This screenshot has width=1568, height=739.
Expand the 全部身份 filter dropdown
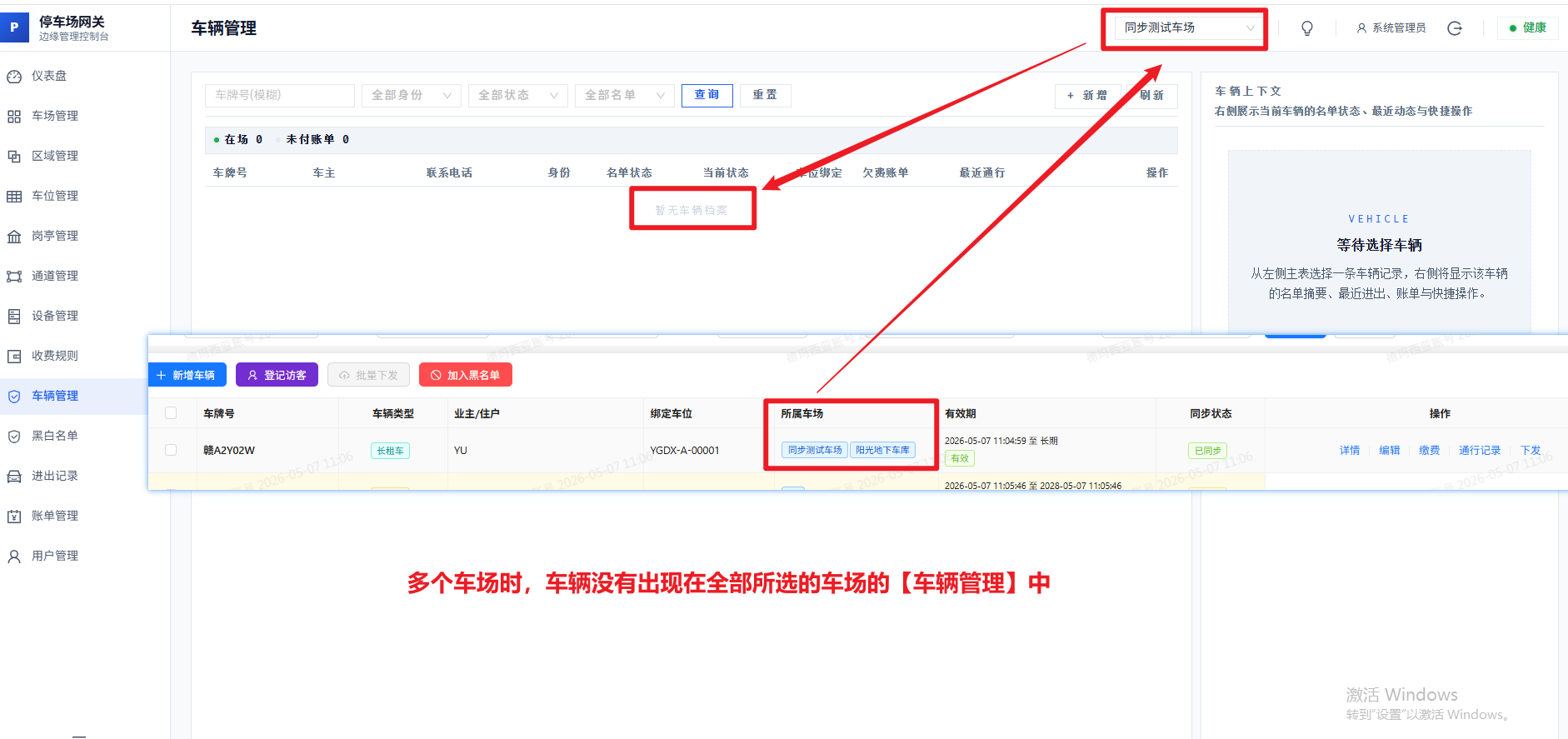pos(411,96)
